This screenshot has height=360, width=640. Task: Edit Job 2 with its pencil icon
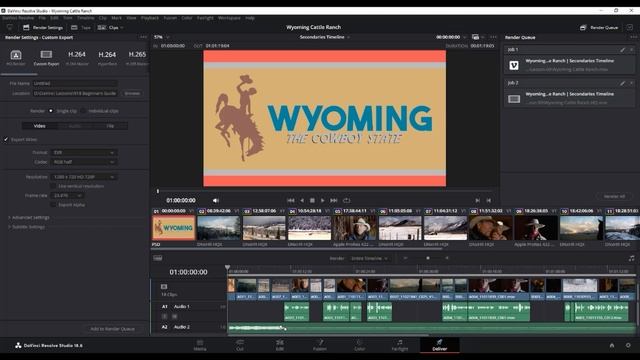pyautogui.click(x=622, y=83)
